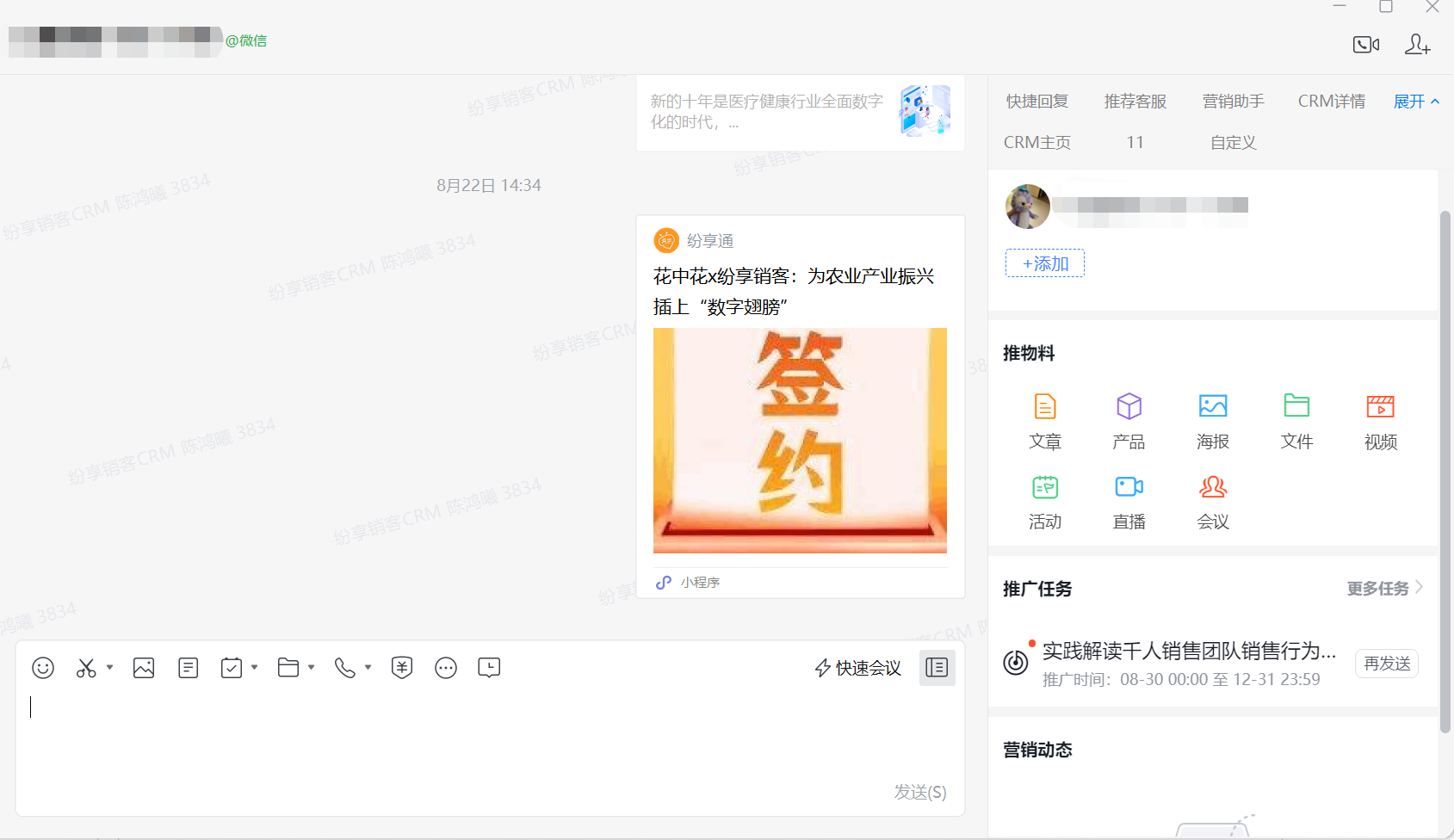
Task: Click the 纷享通 sender logo icon
Action: 666,240
